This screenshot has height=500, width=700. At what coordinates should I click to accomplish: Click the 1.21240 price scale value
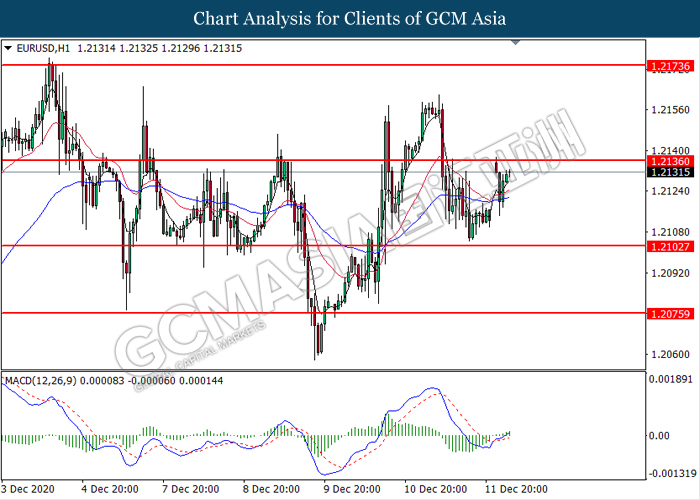point(671,191)
